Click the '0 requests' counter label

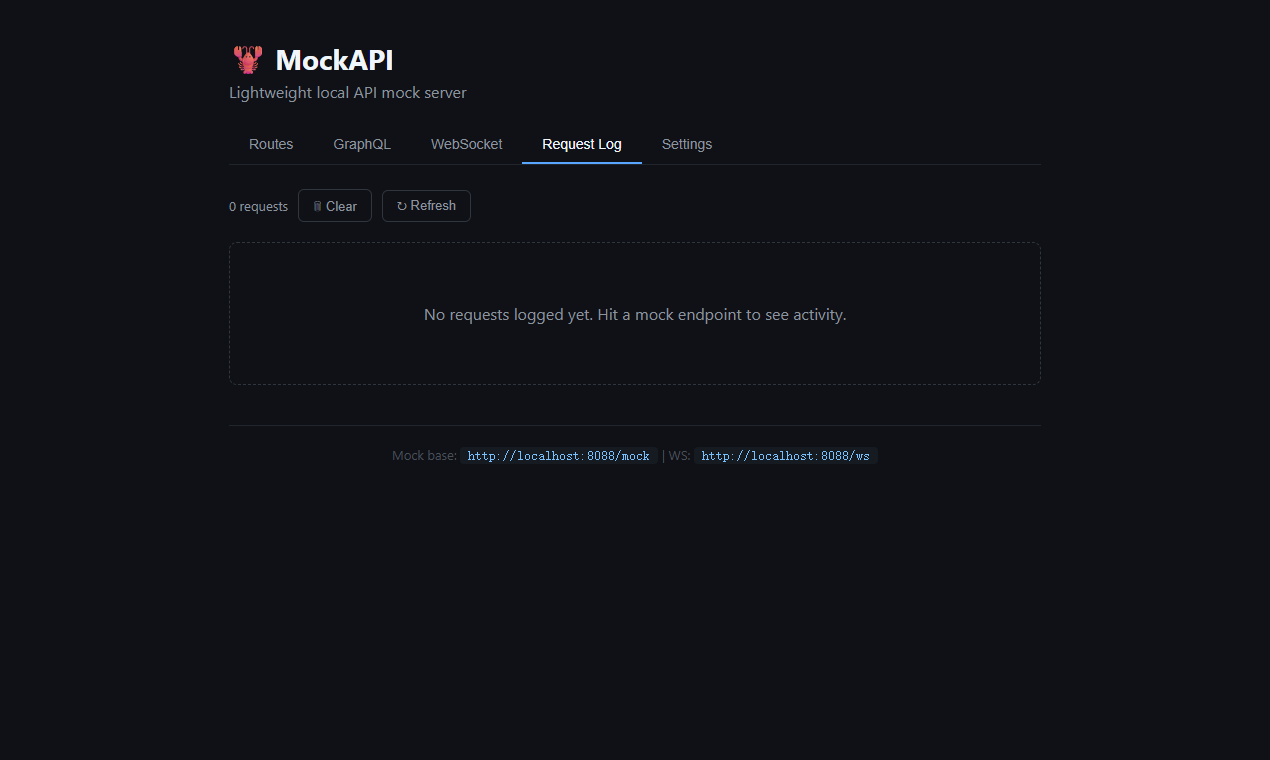click(x=258, y=206)
